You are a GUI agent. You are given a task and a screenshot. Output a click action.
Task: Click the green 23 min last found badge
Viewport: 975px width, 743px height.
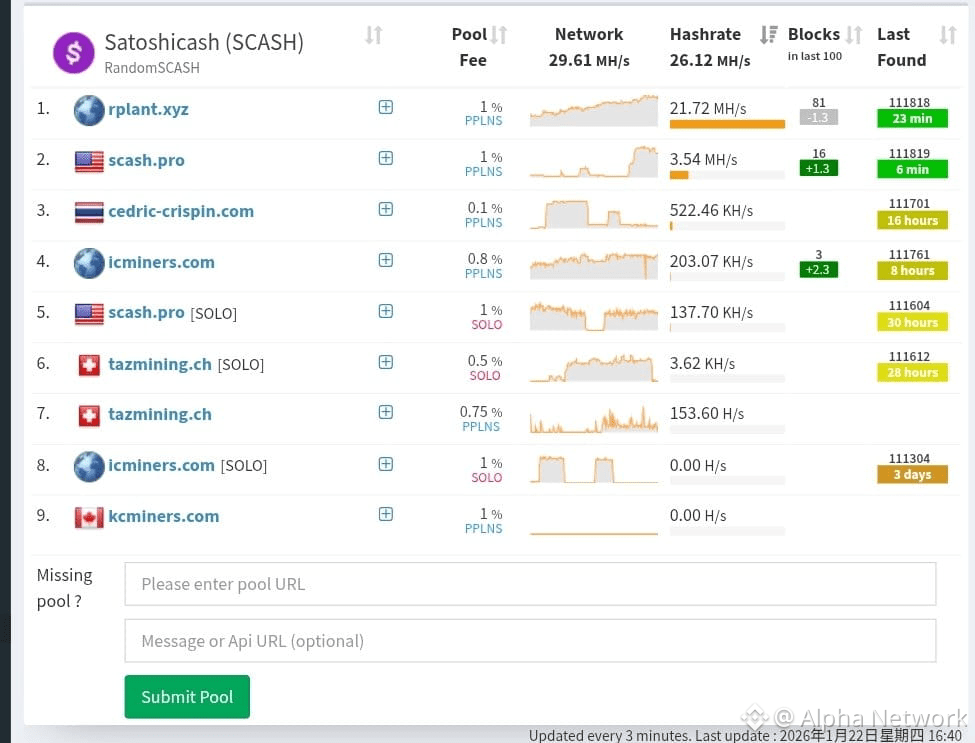(x=912, y=118)
